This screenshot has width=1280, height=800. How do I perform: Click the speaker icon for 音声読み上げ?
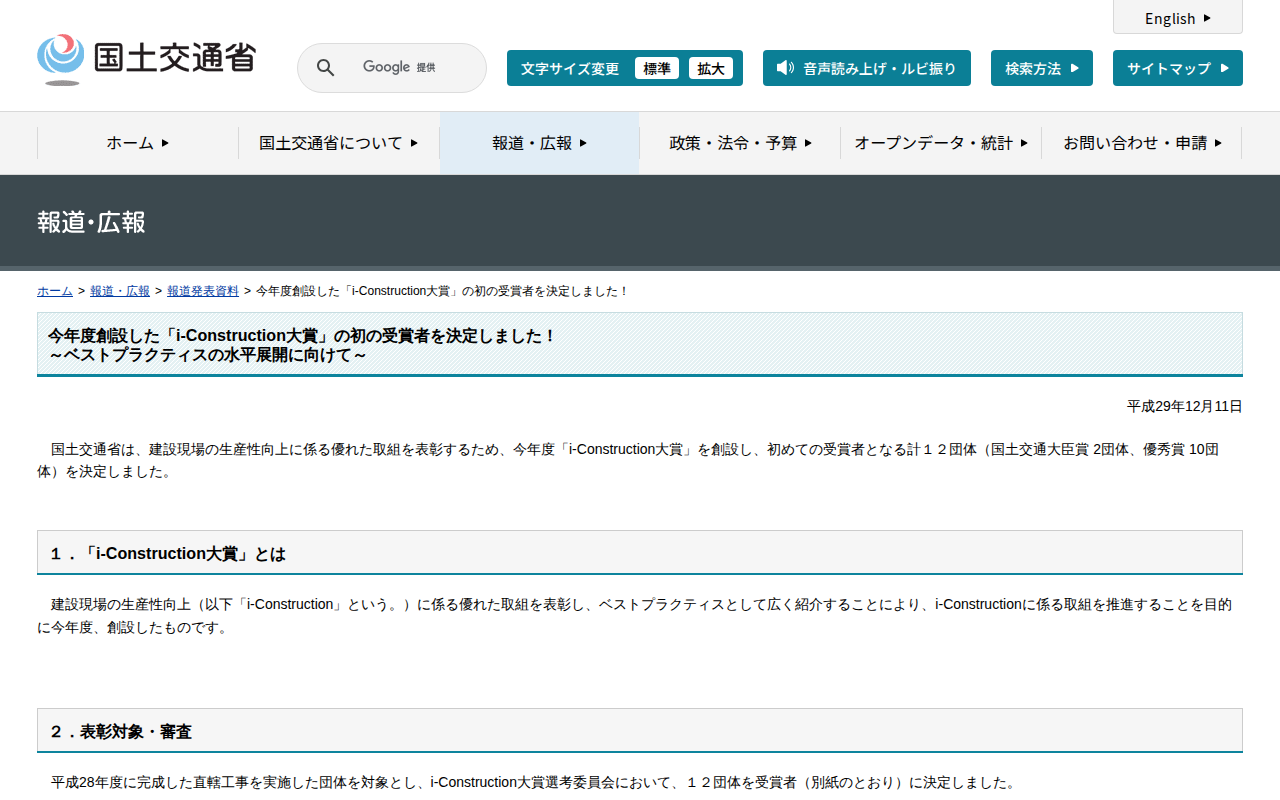click(x=785, y=68)
